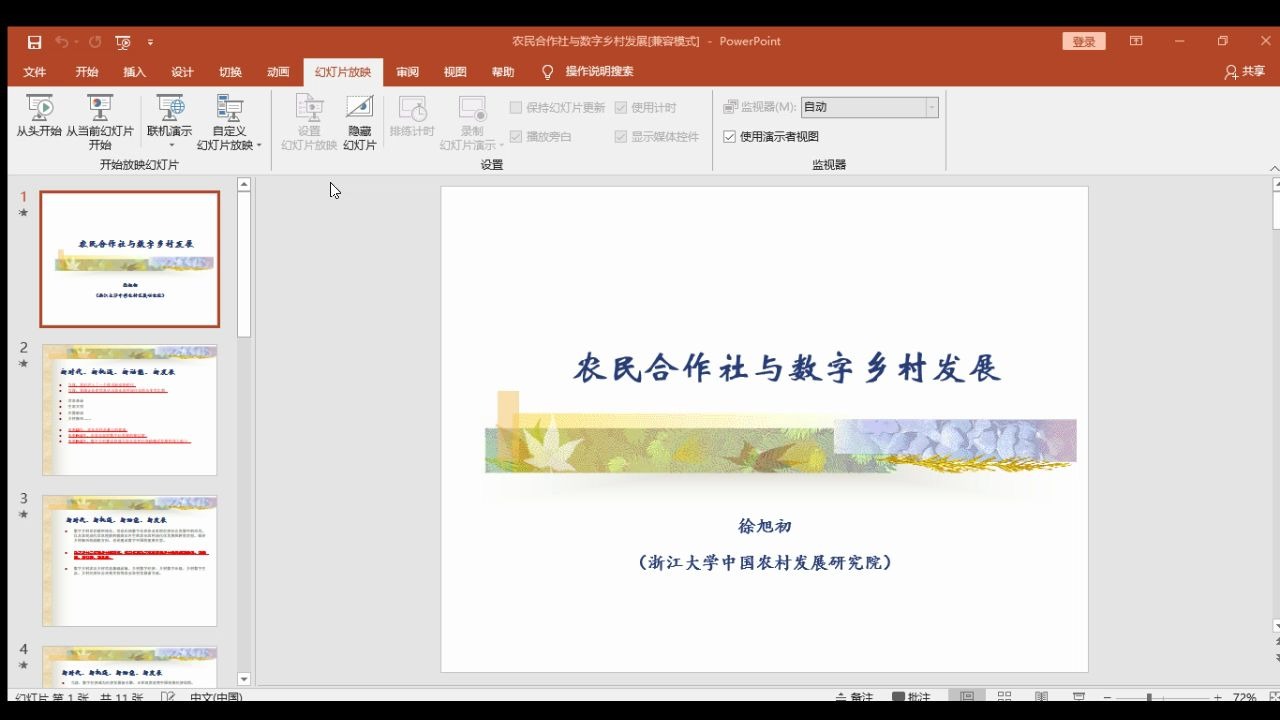
Task: Switch to 插入 ribbon tab
Action: coord(135,72)
